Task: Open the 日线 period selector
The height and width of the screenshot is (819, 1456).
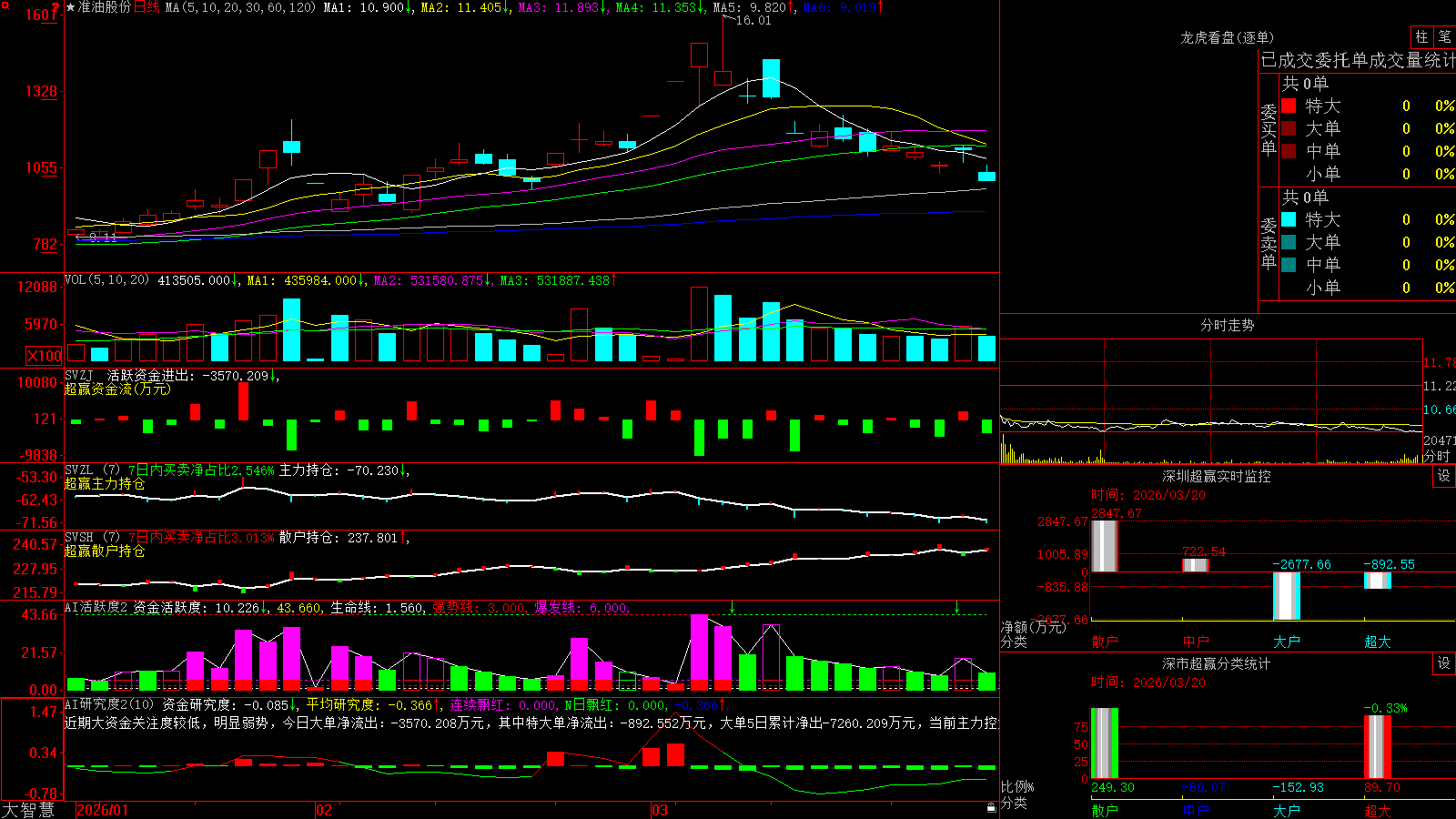Action: coord(147,7)
